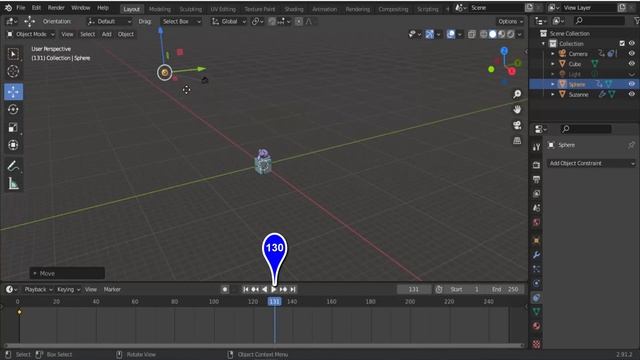Screen dimensions: 640x360
Task: Open the Texture properties tab
Action: (x=536, y=344)
